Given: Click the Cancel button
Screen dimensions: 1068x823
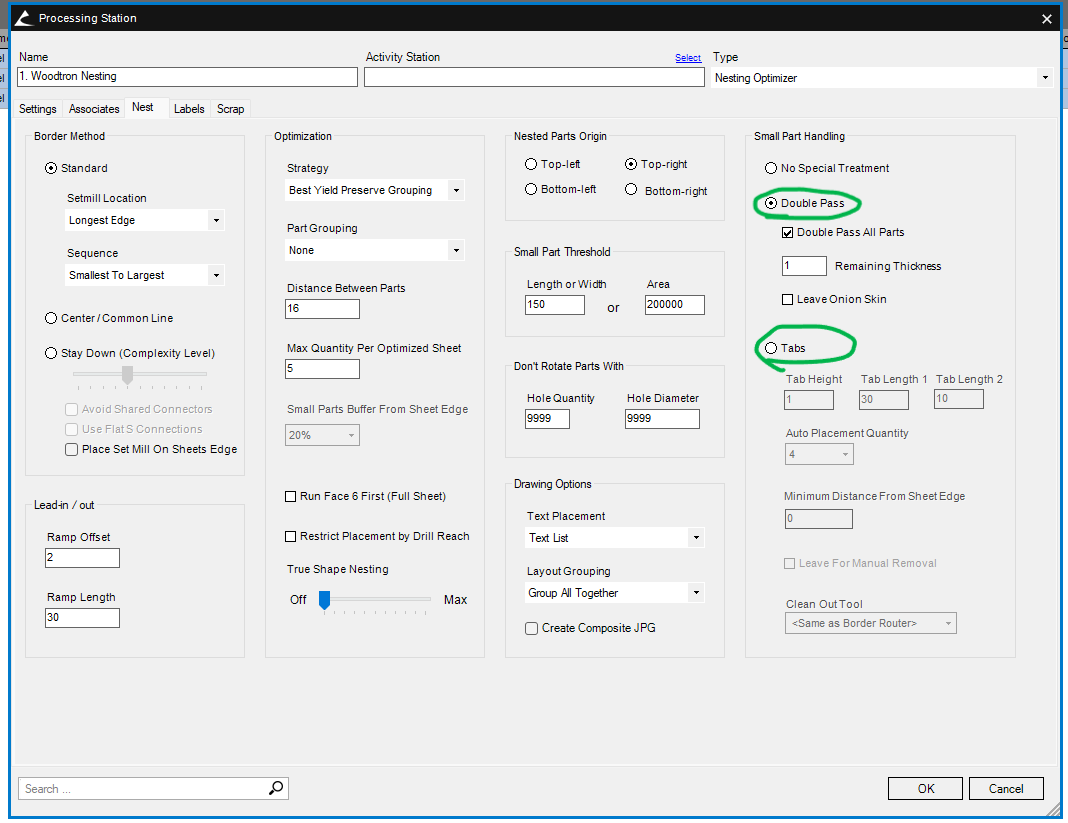Looking at the screenshot, I should pyautogui.click(x=1006, y=788).
